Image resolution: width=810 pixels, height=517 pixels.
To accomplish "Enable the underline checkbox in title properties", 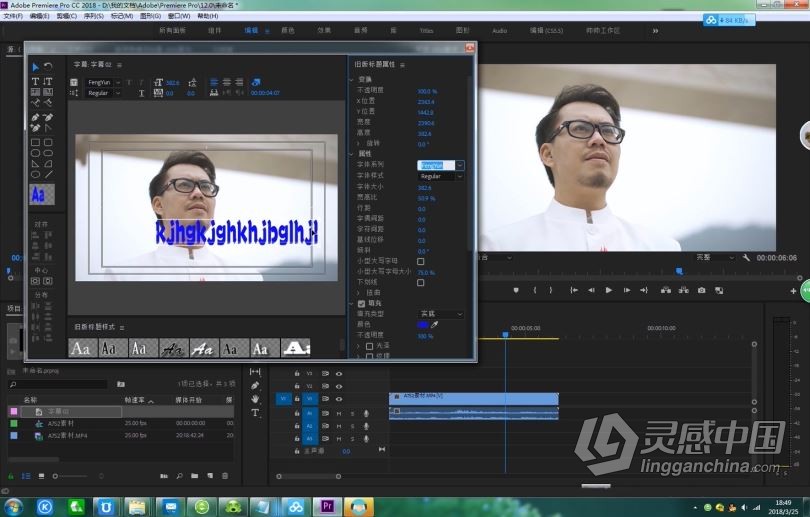I will (x=420, y=283).
